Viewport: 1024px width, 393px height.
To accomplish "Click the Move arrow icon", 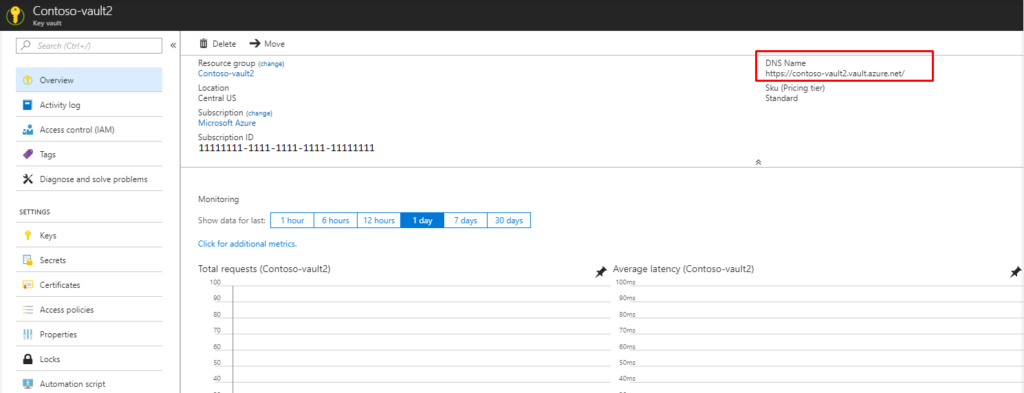I will [x=255, y=44].
